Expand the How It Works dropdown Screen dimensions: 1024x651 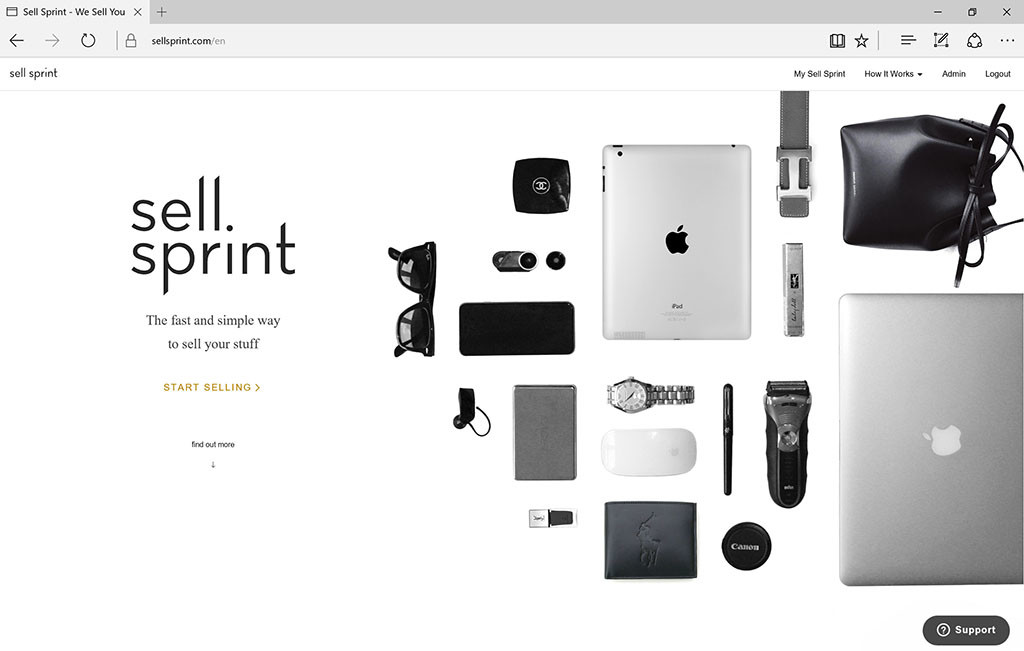pyautogui.click(x=893, y=74)
